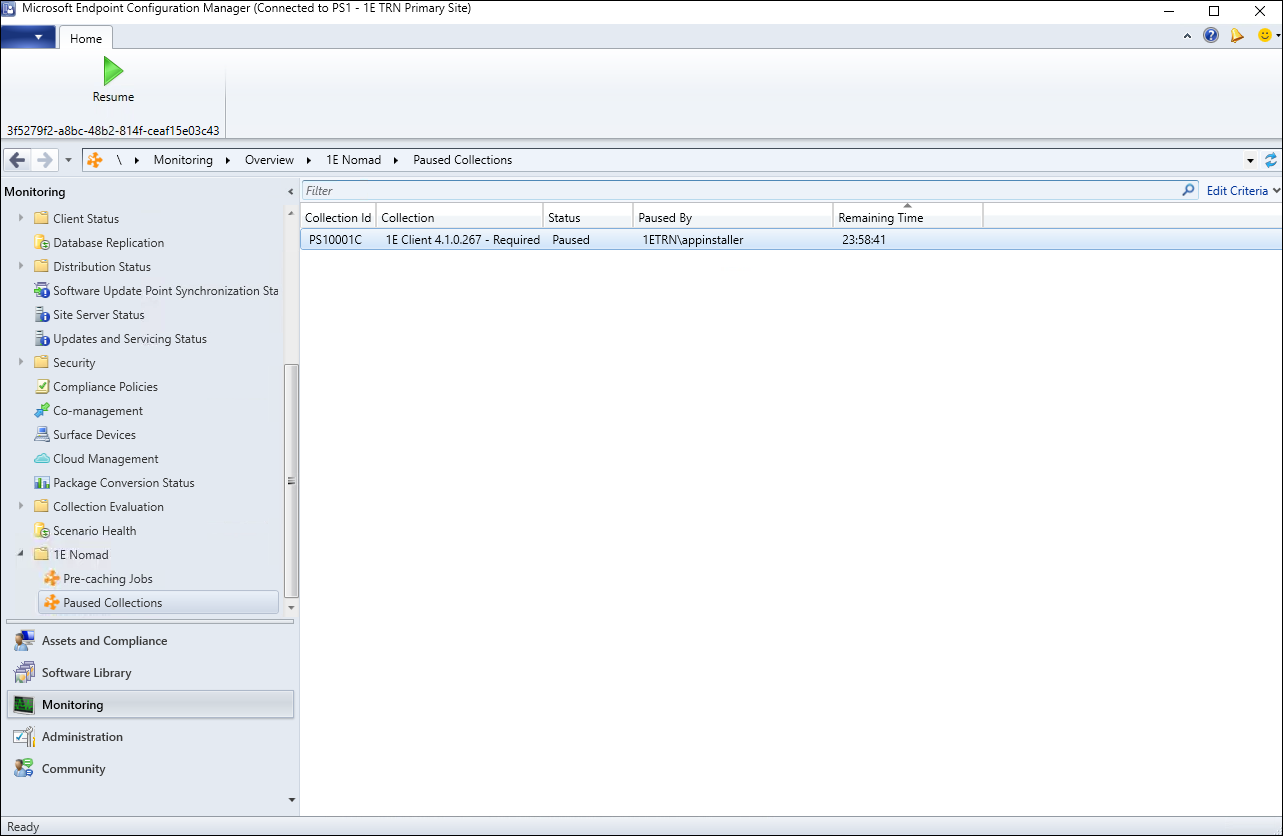Select Pre-caching Jobs in tree

[x=107, y=579]
